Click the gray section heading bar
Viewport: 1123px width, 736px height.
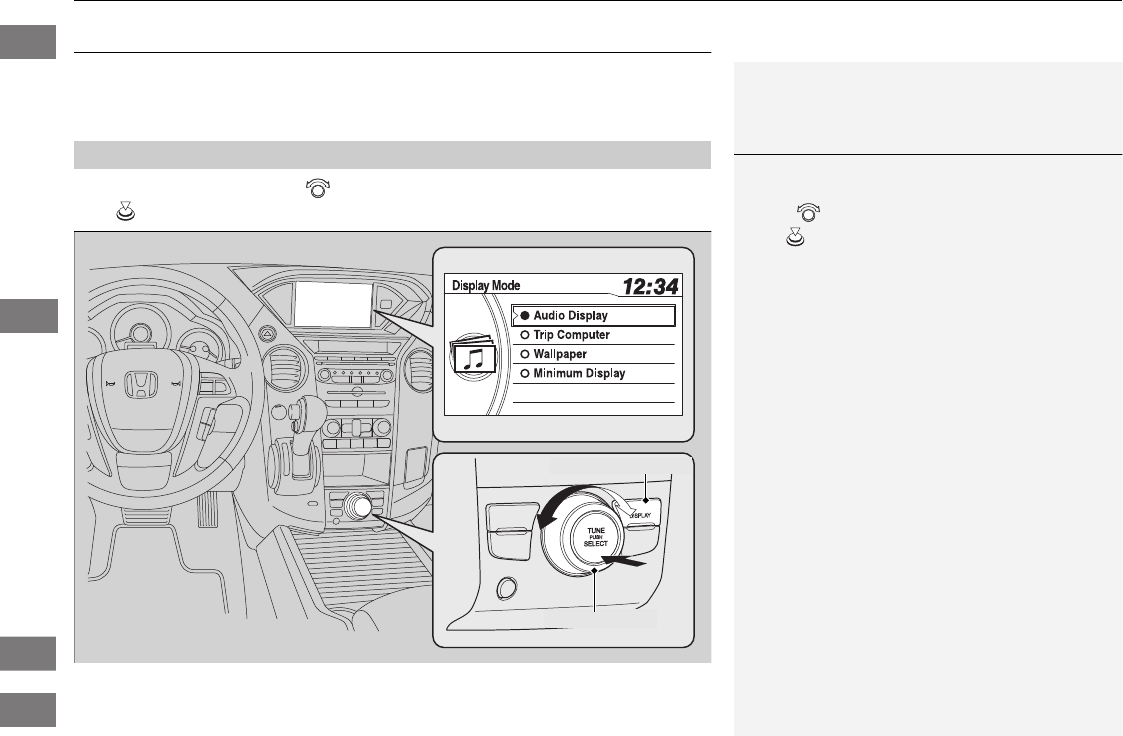pos(392,155)
